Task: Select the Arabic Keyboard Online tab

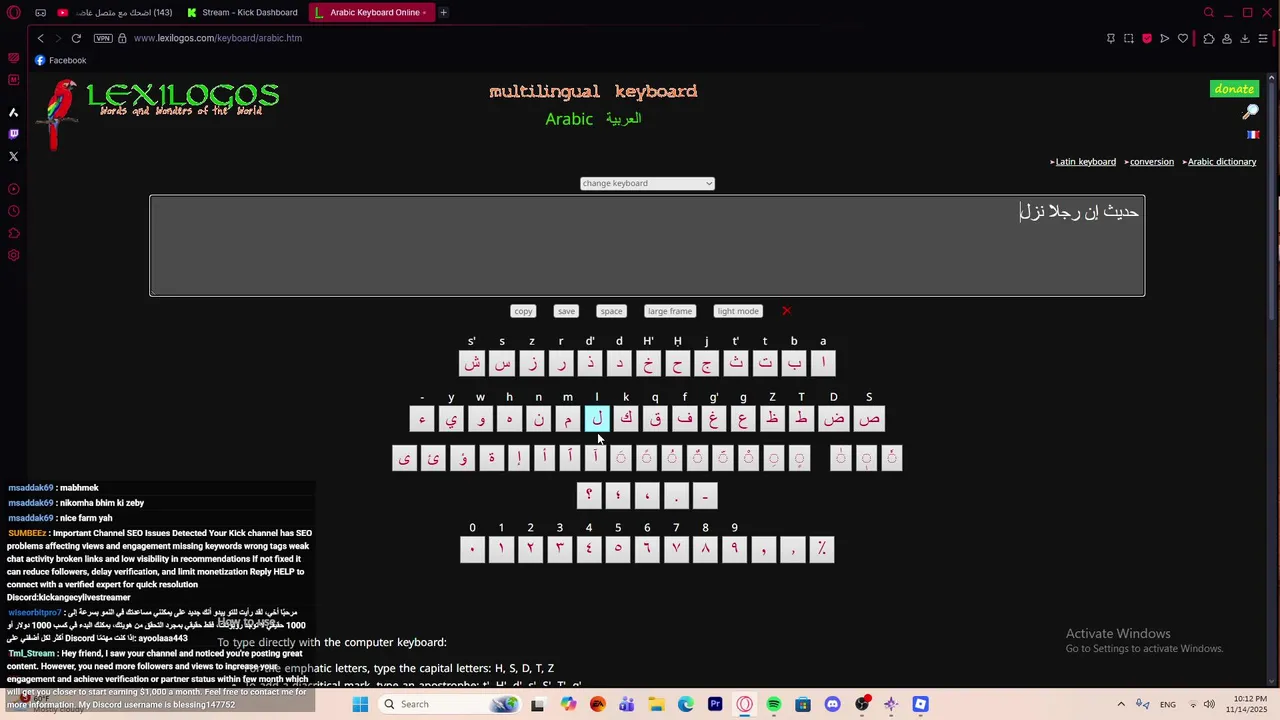Action: click(370, 13)
